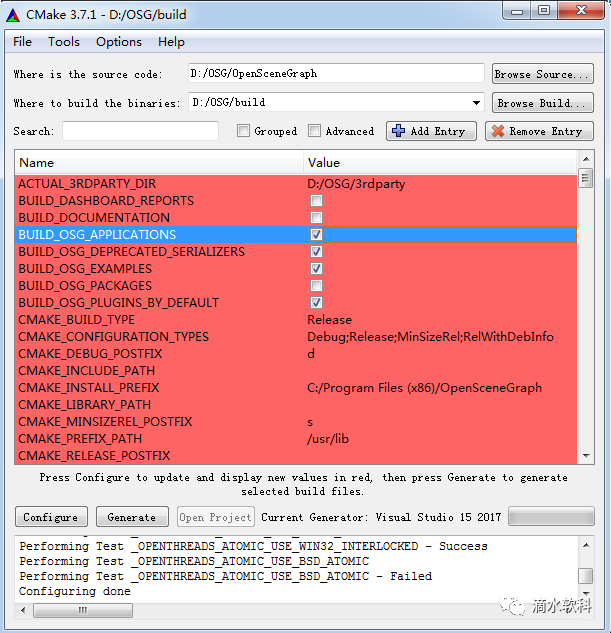Check BUILD_DOCUMENTATION option
The image size is (611, 633).
[x=316, y=218]
